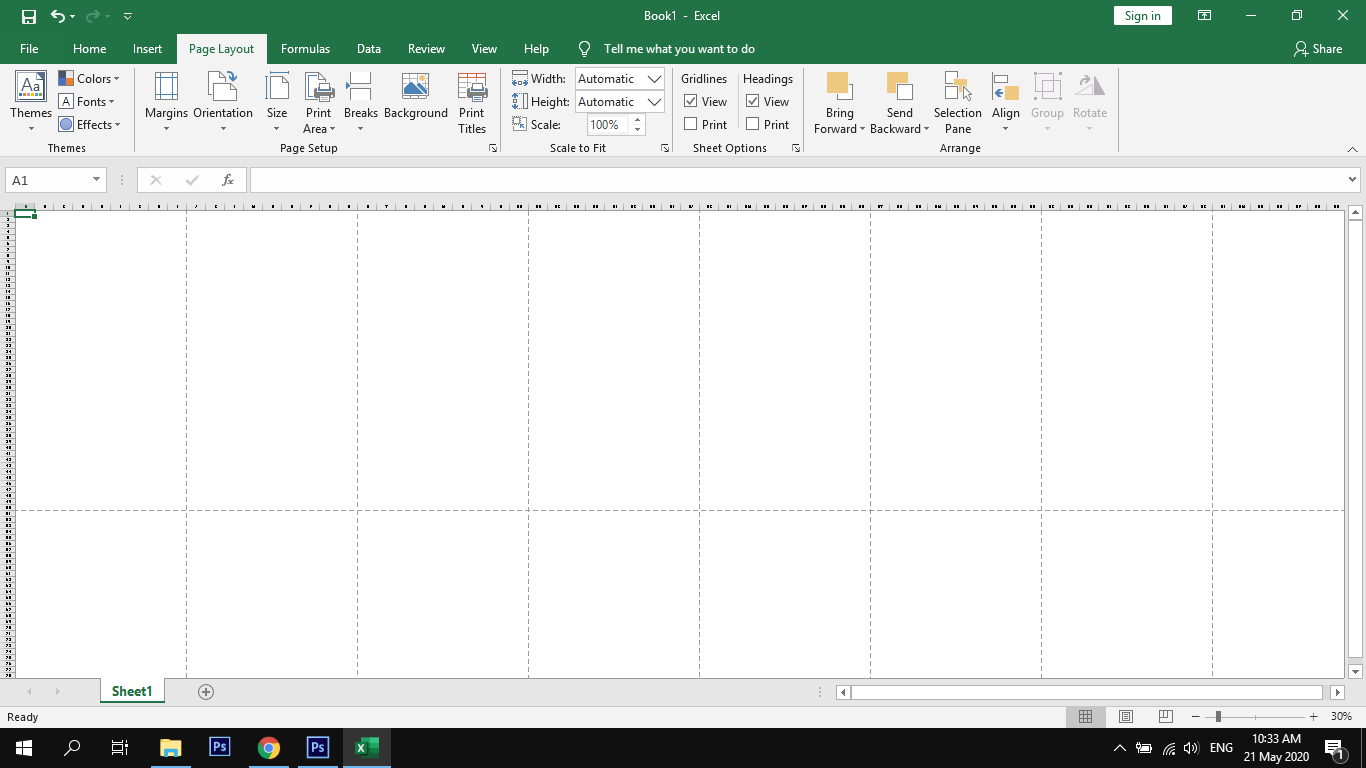Open the Breaks menu

click(x=360, y=102)
